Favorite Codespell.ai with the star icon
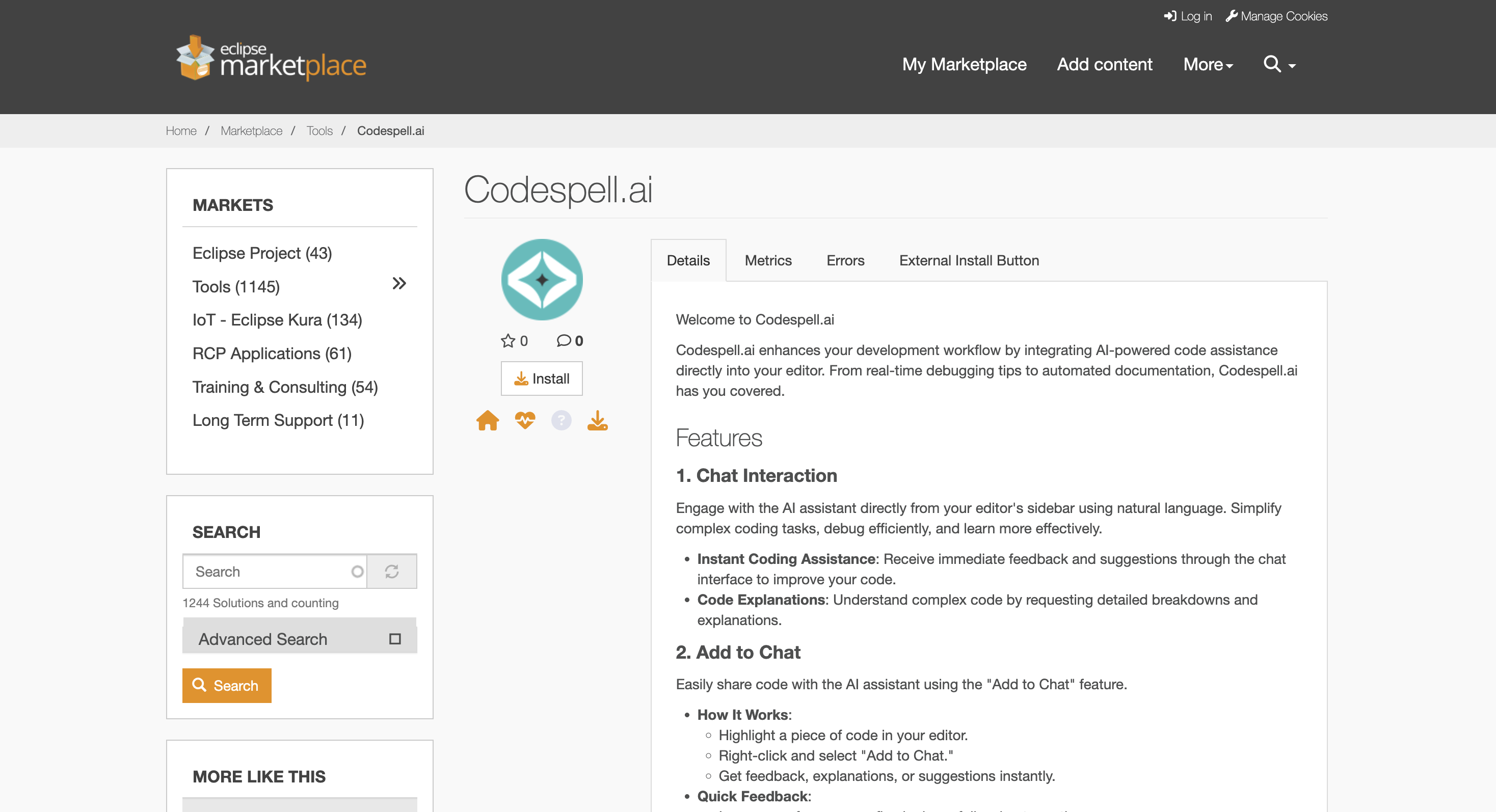 click(x=508, y=341)
